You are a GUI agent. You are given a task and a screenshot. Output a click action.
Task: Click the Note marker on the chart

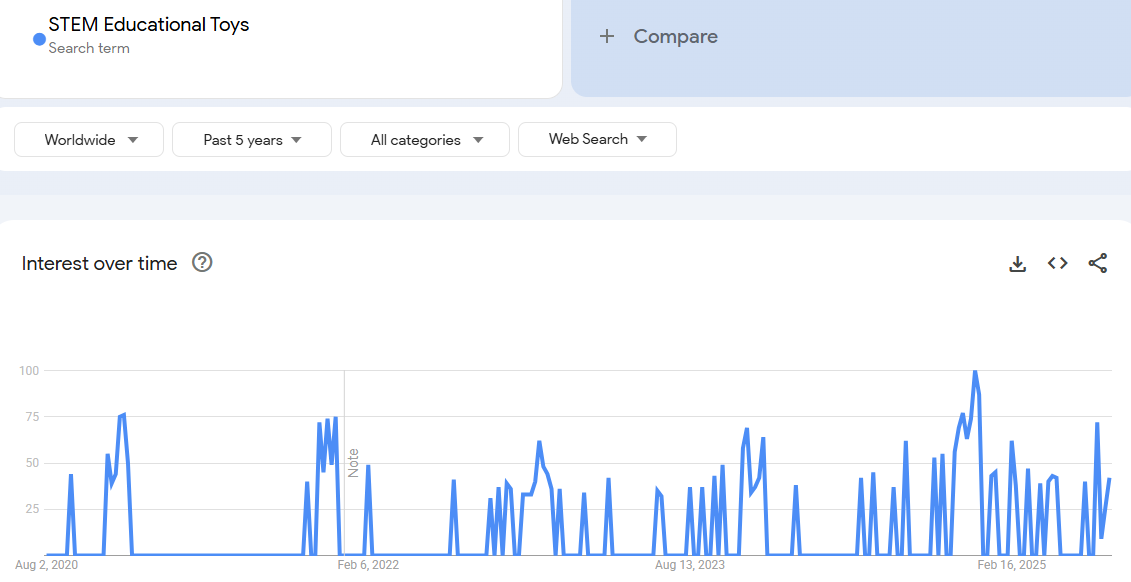click(353, 462)
